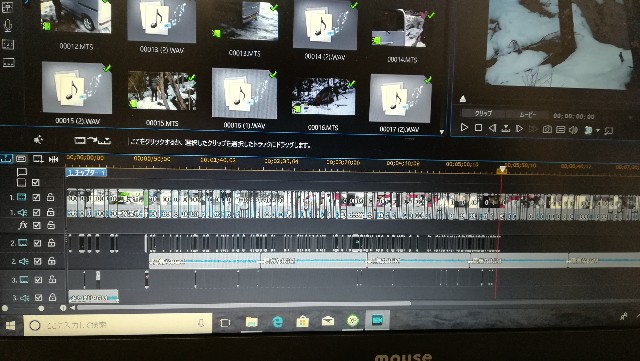The image size is (640, 361).
Task: Click the chapter track speech bubble icon
Action: [x=22, y=172]
